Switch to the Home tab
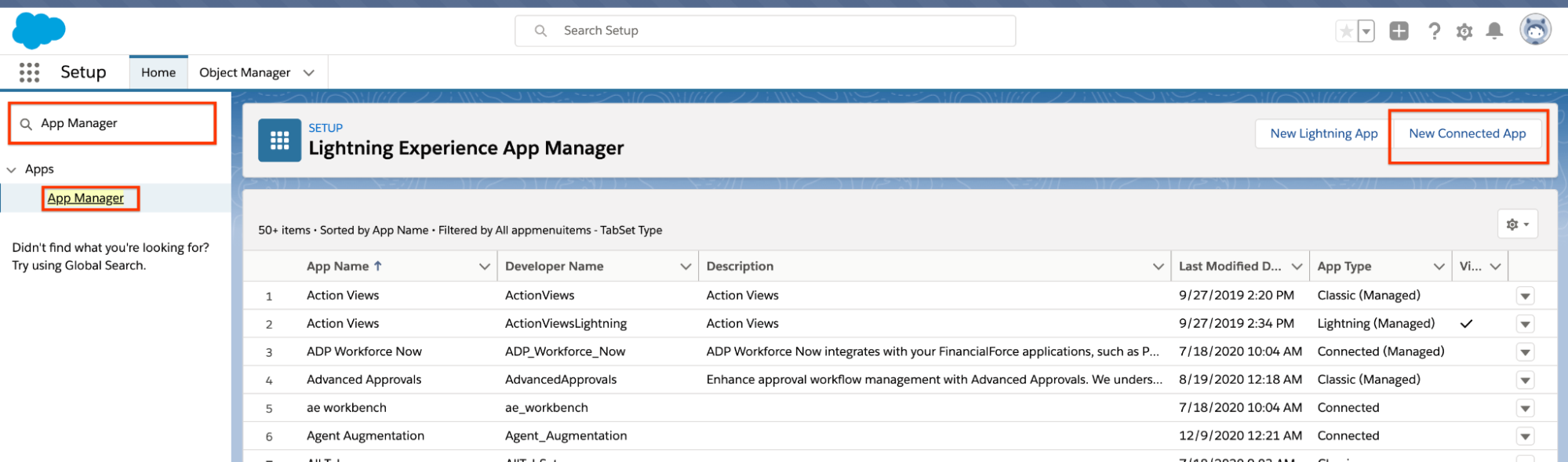 (x=158, y=73)
